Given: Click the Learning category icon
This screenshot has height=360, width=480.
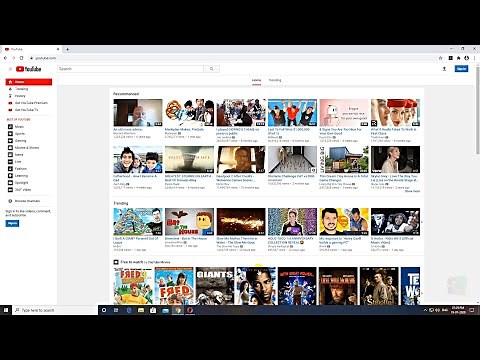Looking at the screenshot, I should coord(10,176).
